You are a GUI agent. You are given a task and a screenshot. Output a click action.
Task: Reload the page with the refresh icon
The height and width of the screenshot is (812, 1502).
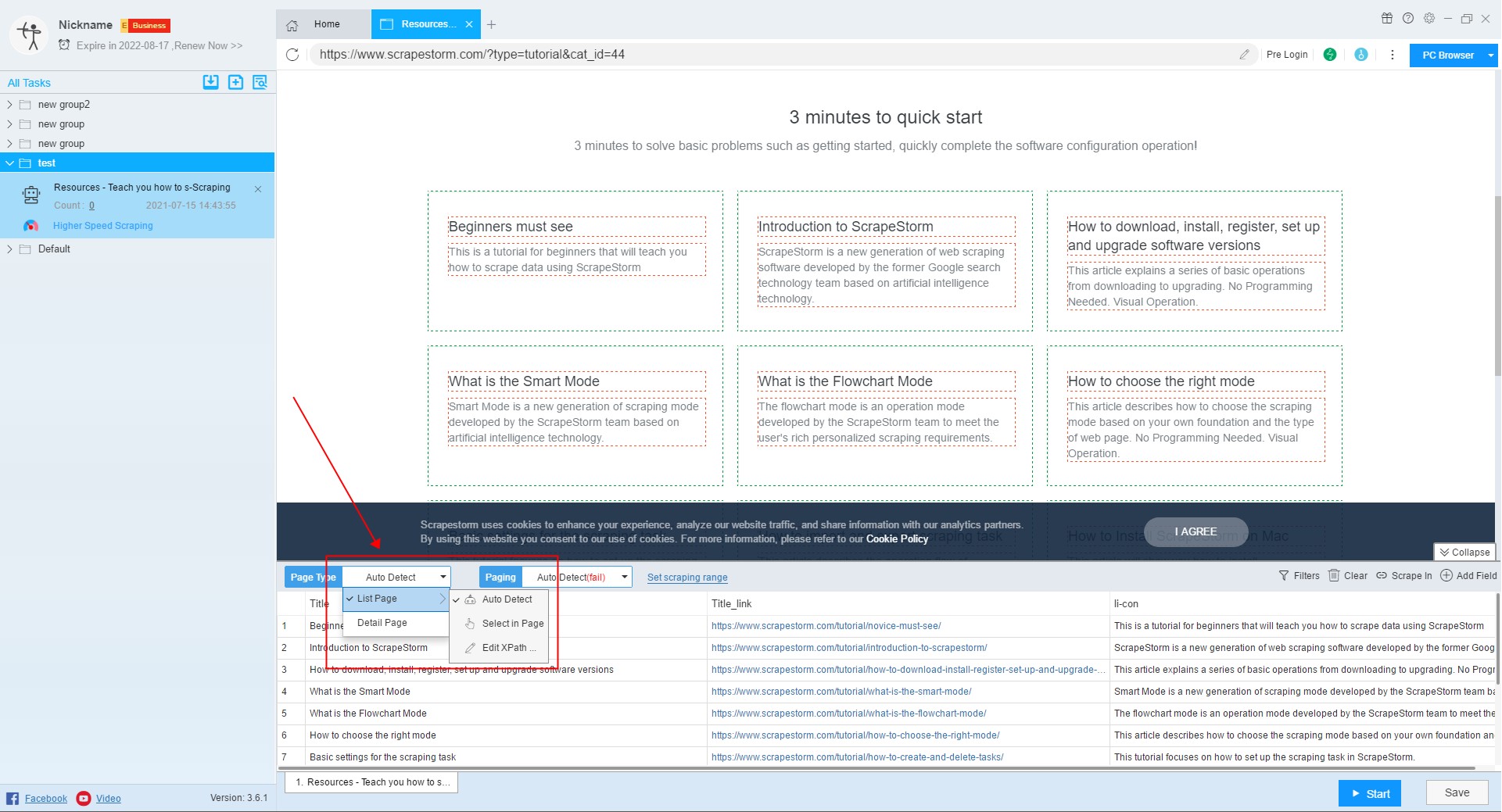(292, 55)
